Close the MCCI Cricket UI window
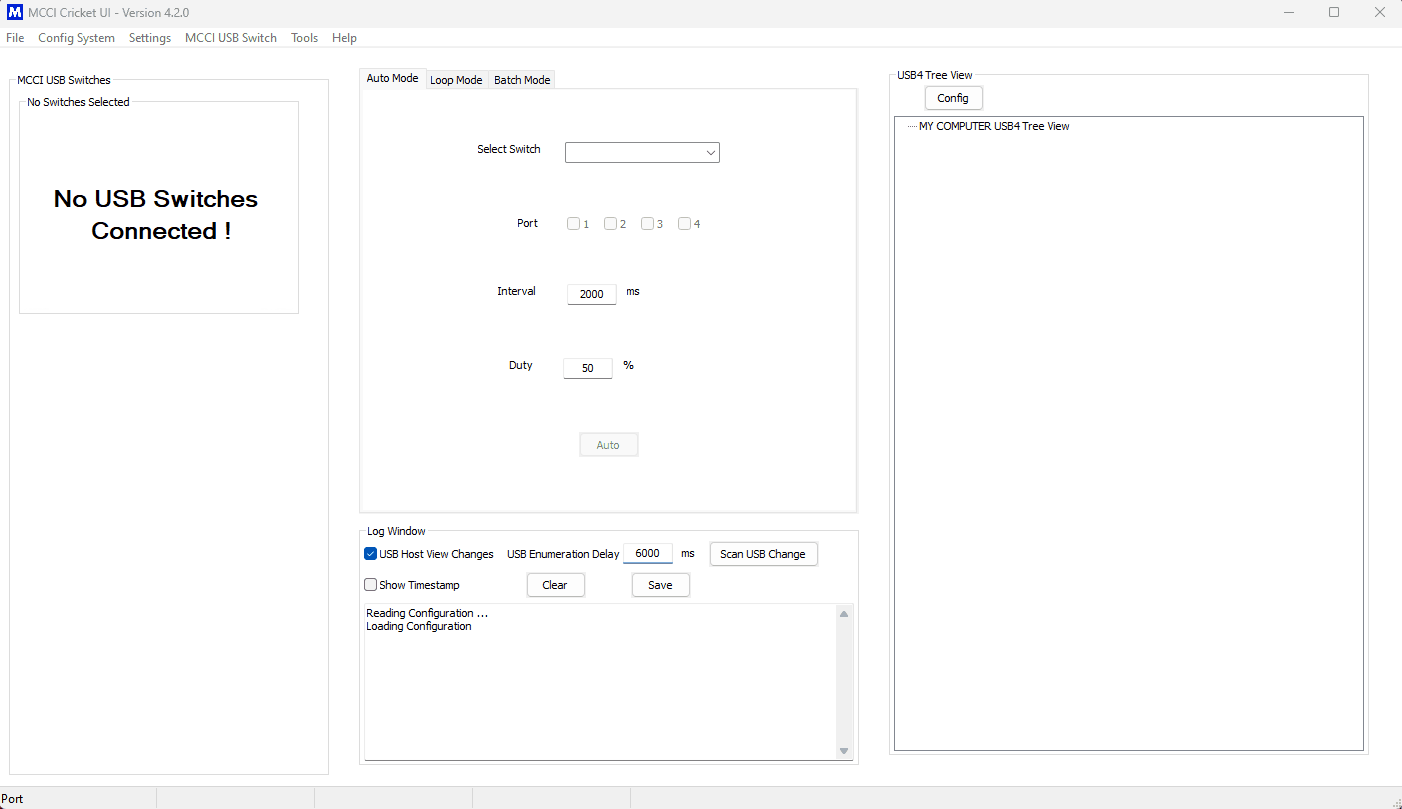Image resolution: width=1402 pixels, height=809 pixels. click(x=1380, y=13)
